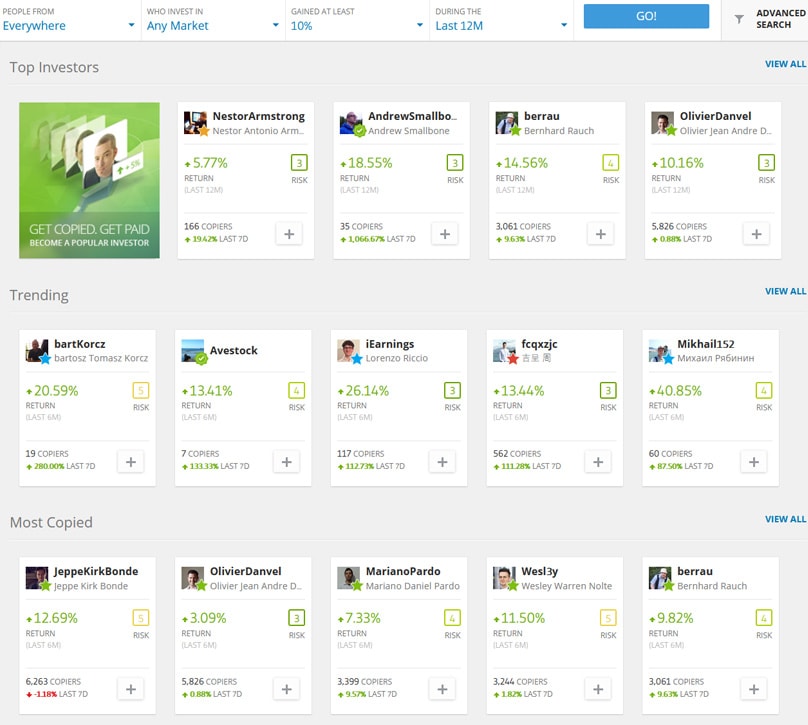Open AndrewSmallbone's avatar picture
This screenshot has width=808, height=725.
pos(351,123)
